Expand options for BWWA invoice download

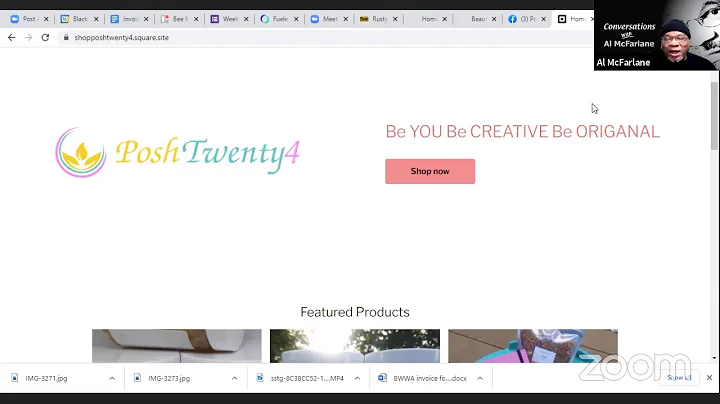point(480,378)
